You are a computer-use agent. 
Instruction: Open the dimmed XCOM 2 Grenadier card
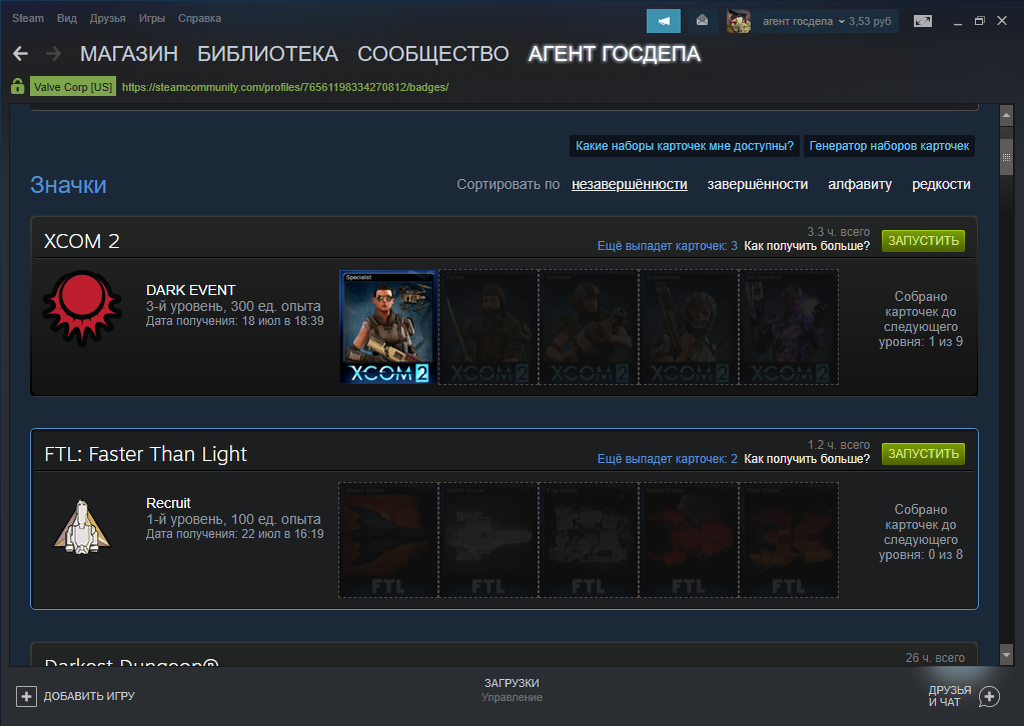pos(588,327)
